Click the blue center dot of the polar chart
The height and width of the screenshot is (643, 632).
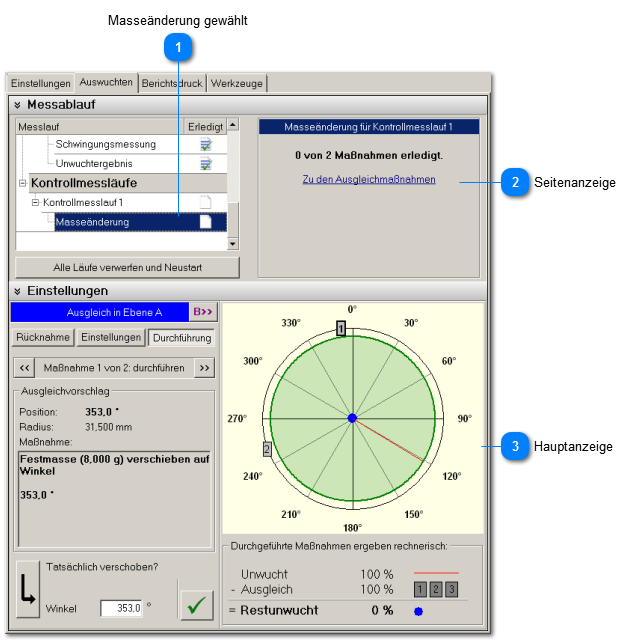click(352, 418)
